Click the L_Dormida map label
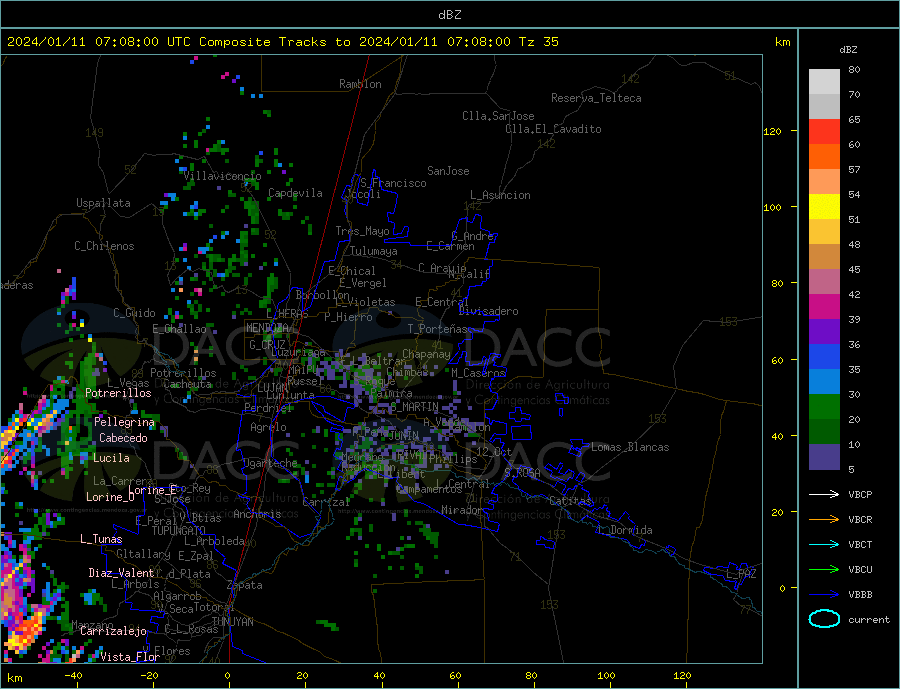 pos(626,530)
